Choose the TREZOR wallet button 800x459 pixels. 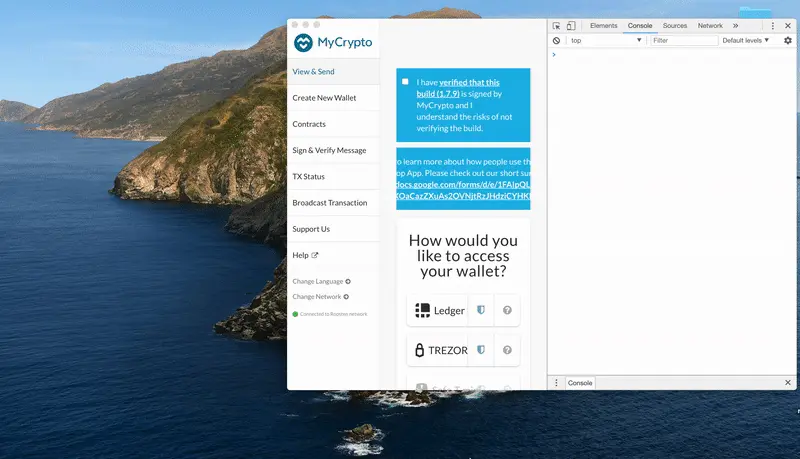[437, 350]
